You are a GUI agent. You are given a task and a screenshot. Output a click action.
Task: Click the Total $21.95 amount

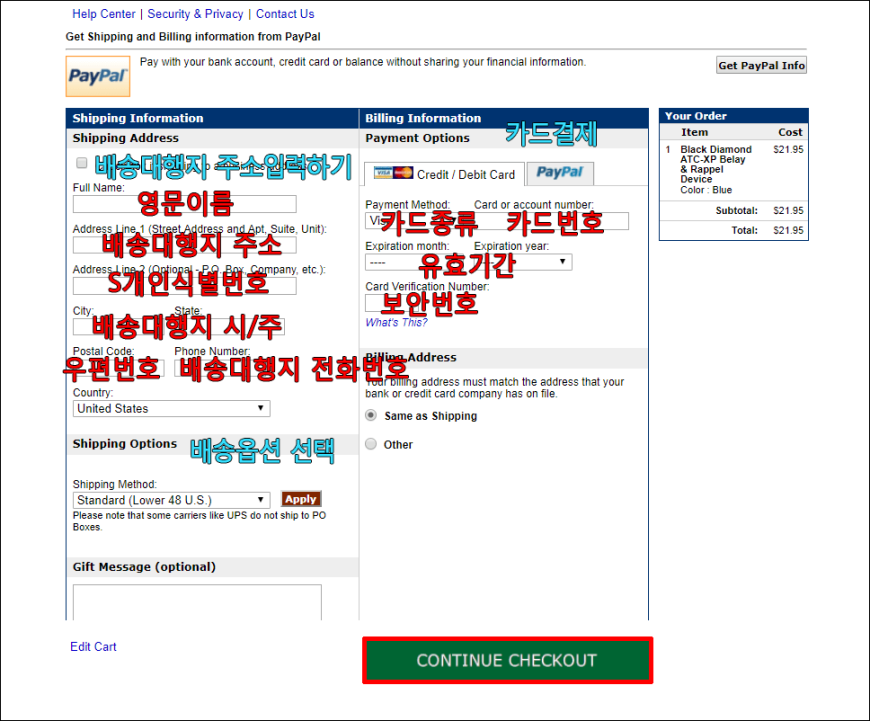[788, 230]
